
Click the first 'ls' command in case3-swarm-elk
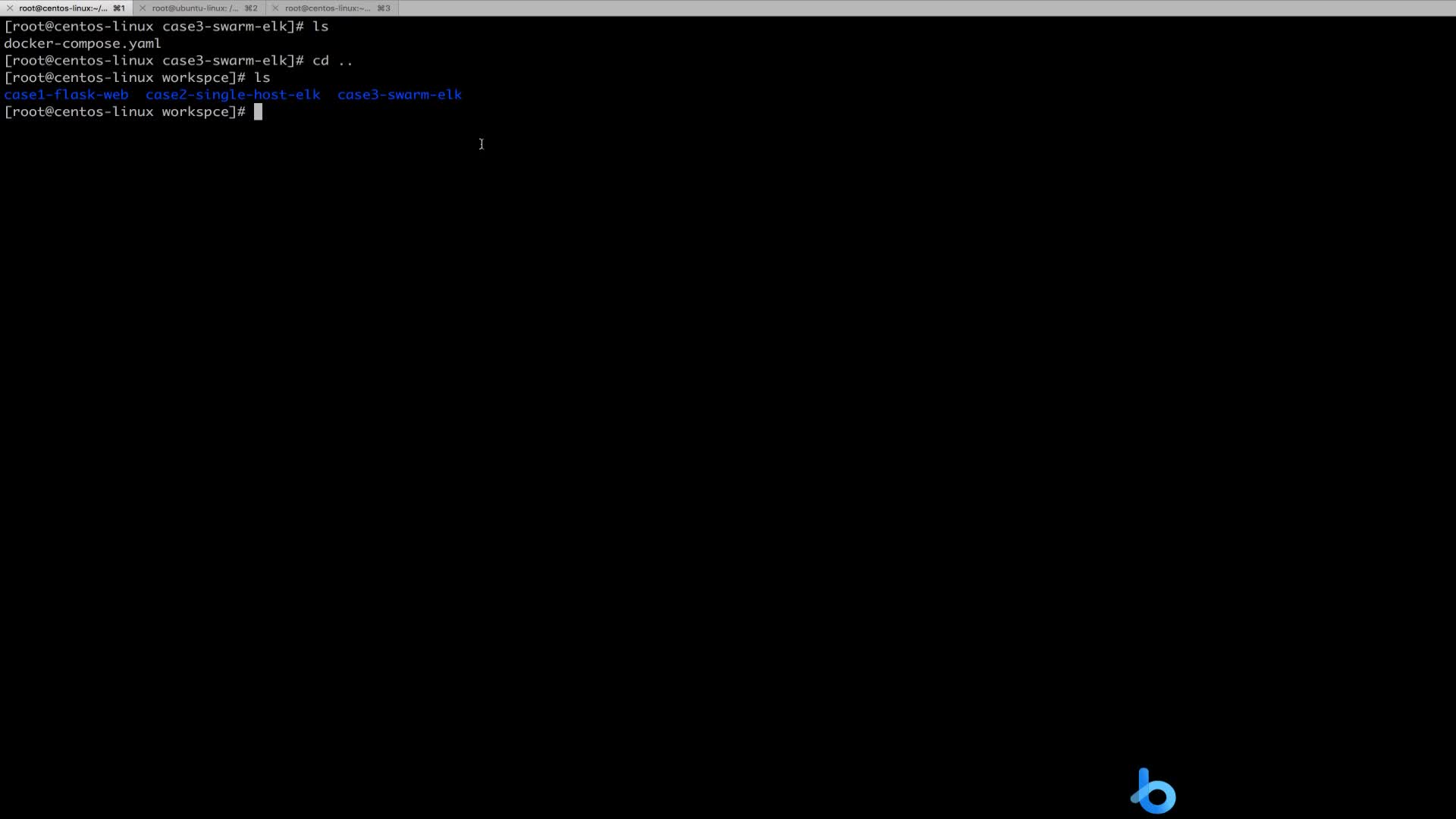pos(321,27)
